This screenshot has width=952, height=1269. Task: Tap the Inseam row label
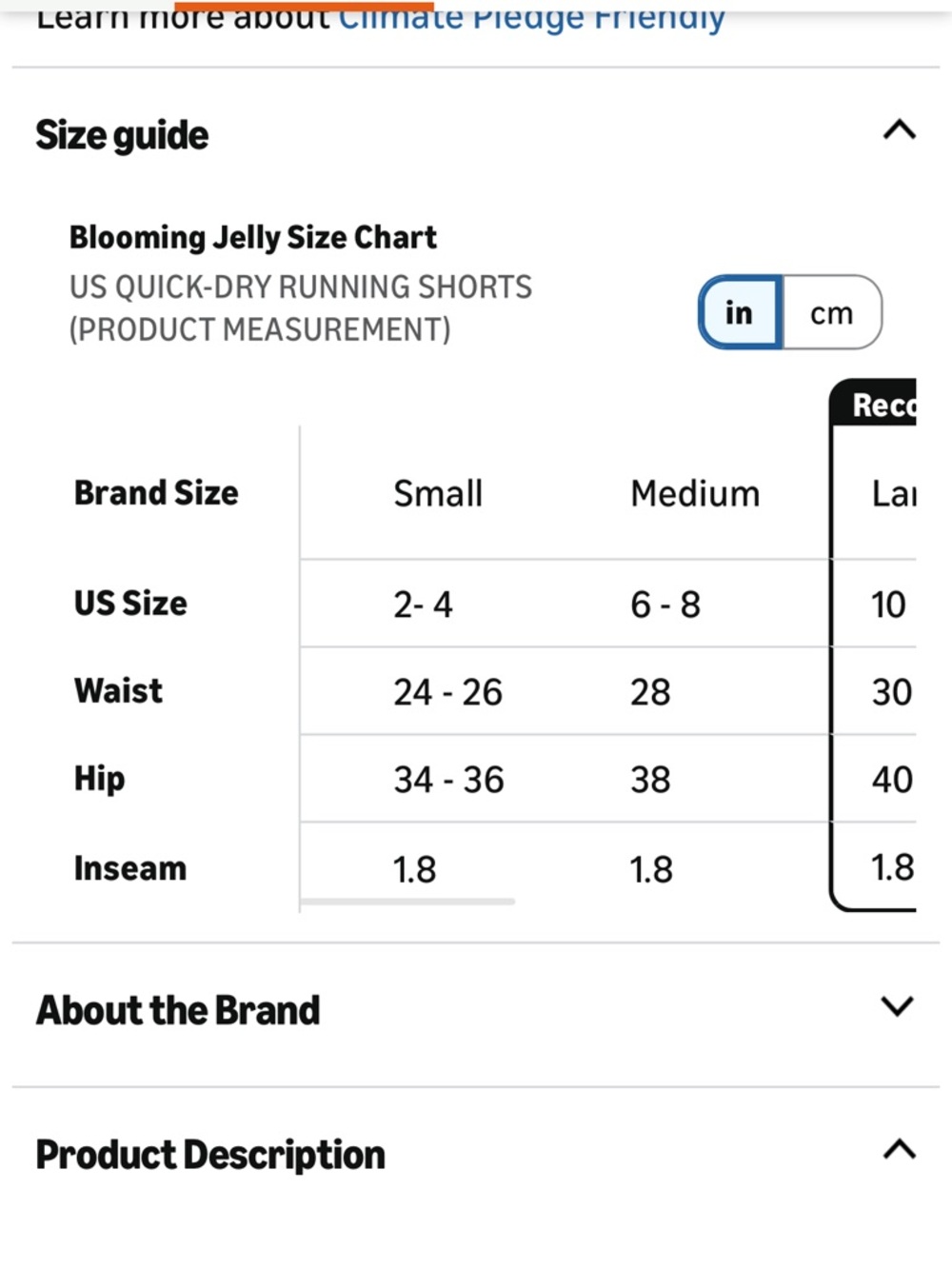pos(130,868)
